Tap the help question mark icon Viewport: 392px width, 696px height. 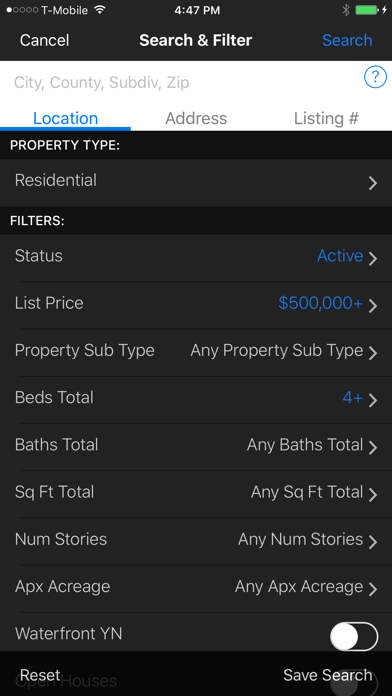pyautogui.click(x=375, y=78)
